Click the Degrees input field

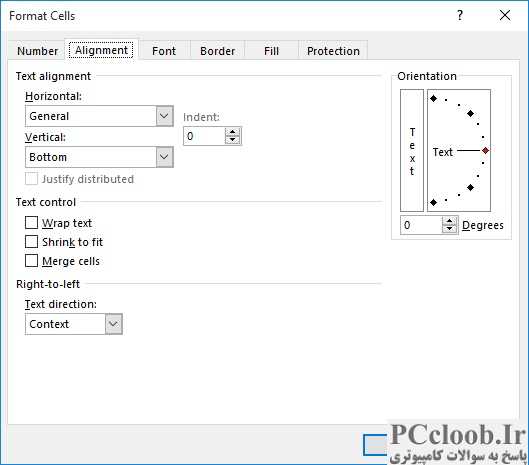click(x=421, y=225)
